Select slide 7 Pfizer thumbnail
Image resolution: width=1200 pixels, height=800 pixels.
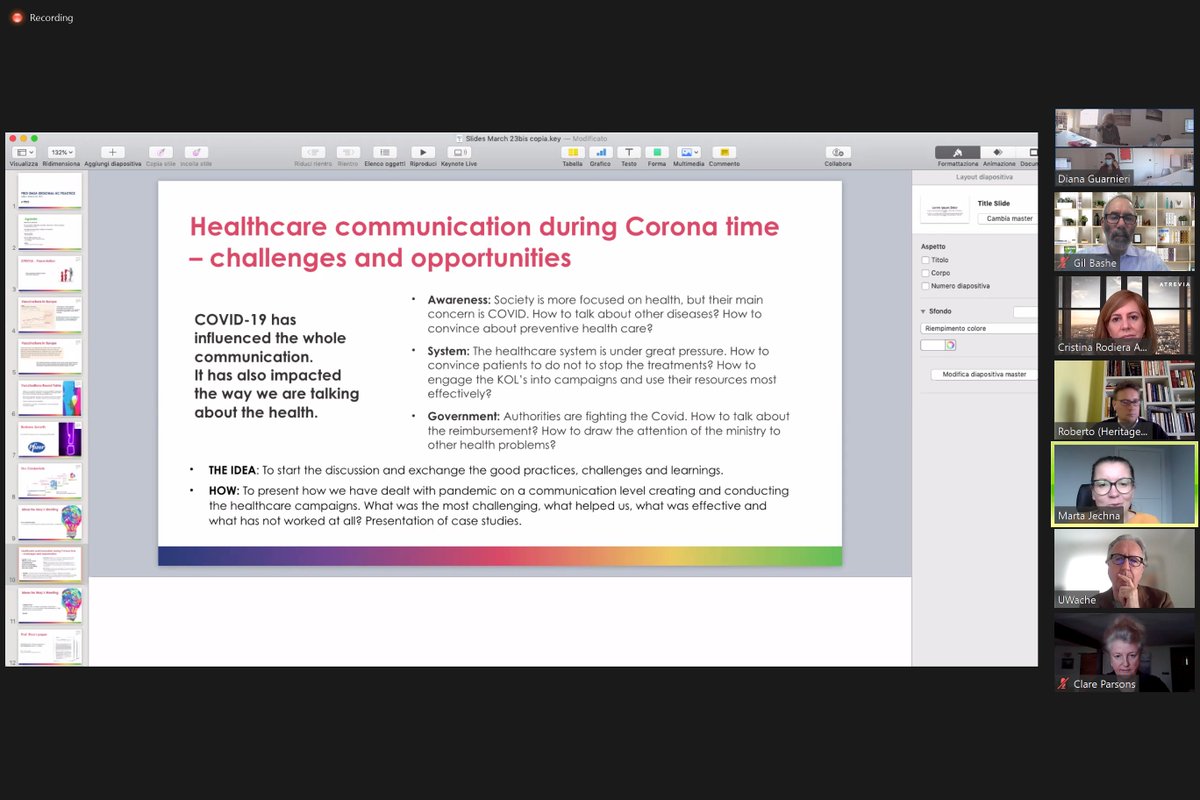(50, 440)
